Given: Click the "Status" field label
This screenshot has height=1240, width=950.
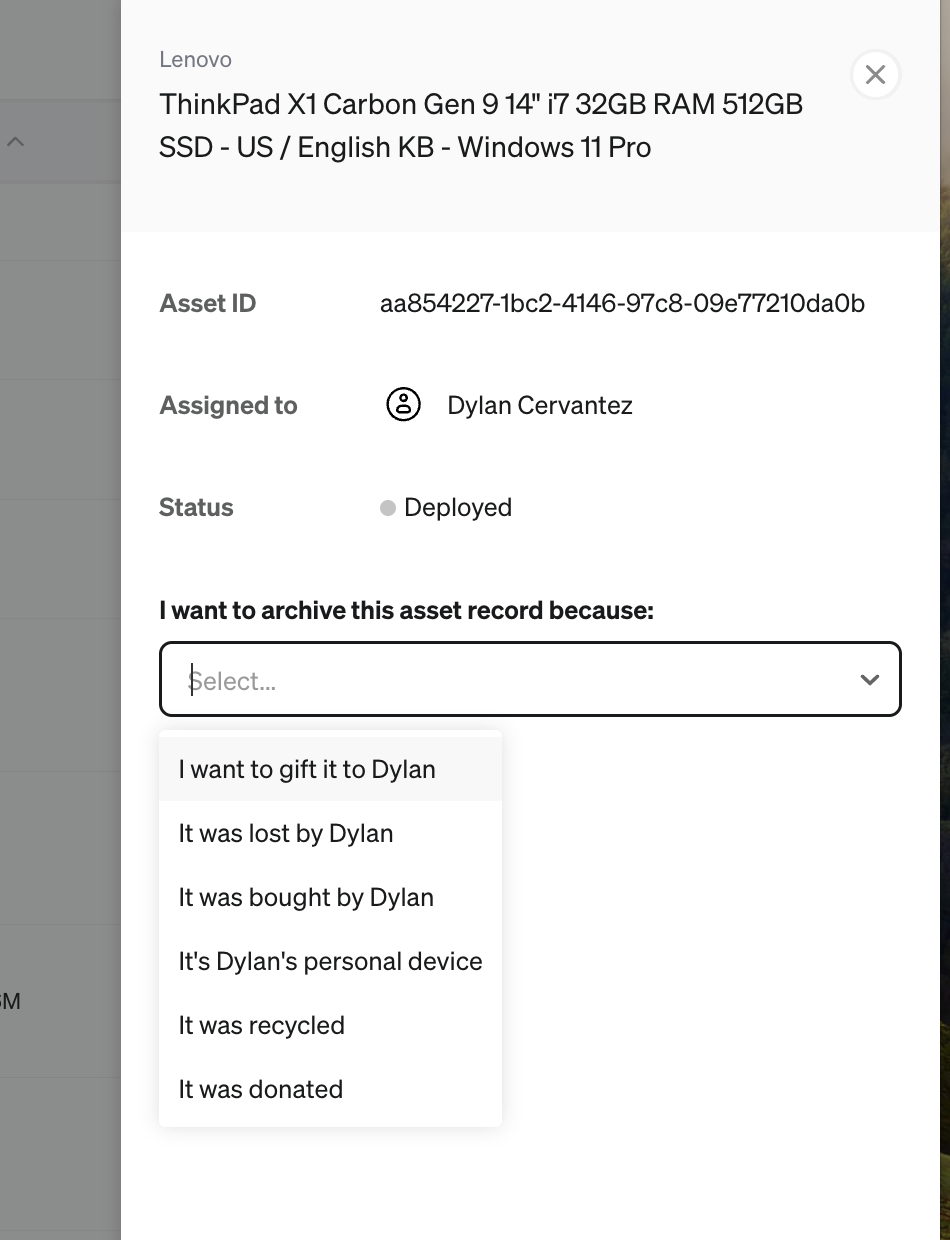Looking at the screenshot, I should (x=196, y=507).
